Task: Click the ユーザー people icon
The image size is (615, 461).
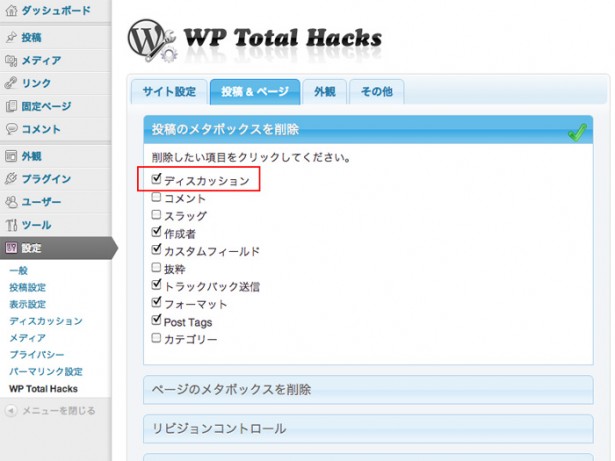Action: (x=11, y=202)
